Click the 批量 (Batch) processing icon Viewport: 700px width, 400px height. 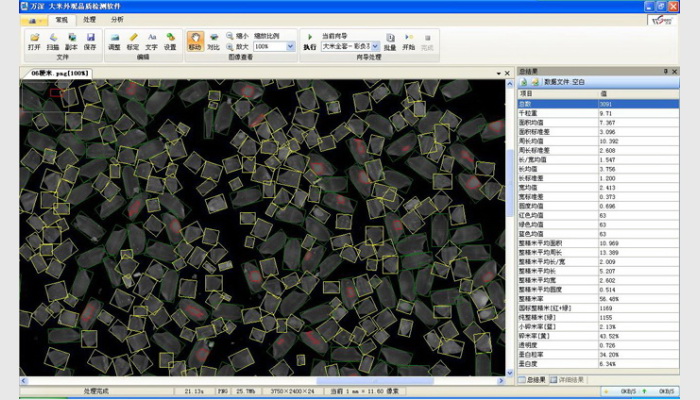pos(389,41)
